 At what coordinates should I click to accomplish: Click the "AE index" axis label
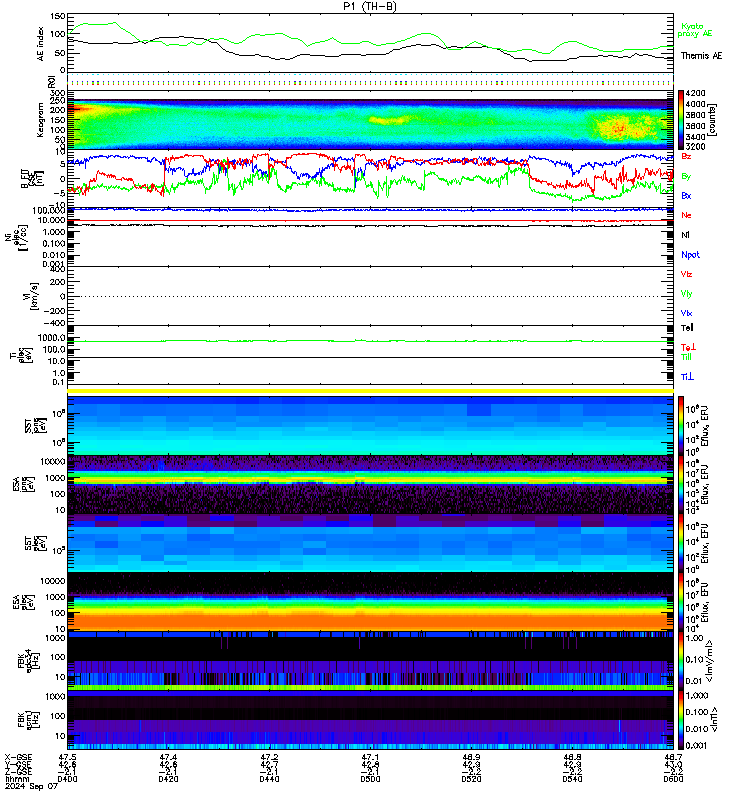pyautogui.click(x=41, y=44)
